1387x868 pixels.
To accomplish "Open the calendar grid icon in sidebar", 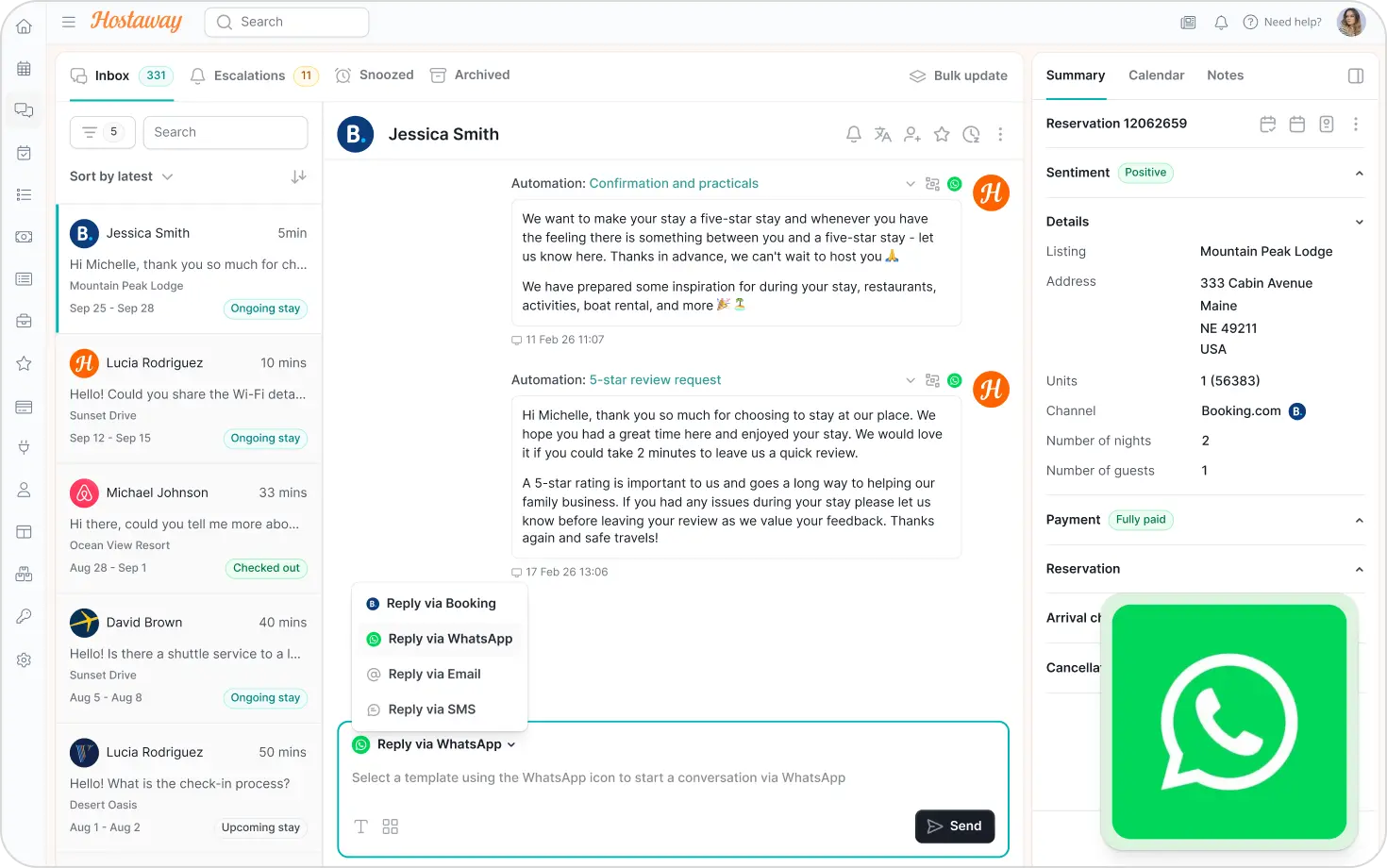I will tap(25, 68).
